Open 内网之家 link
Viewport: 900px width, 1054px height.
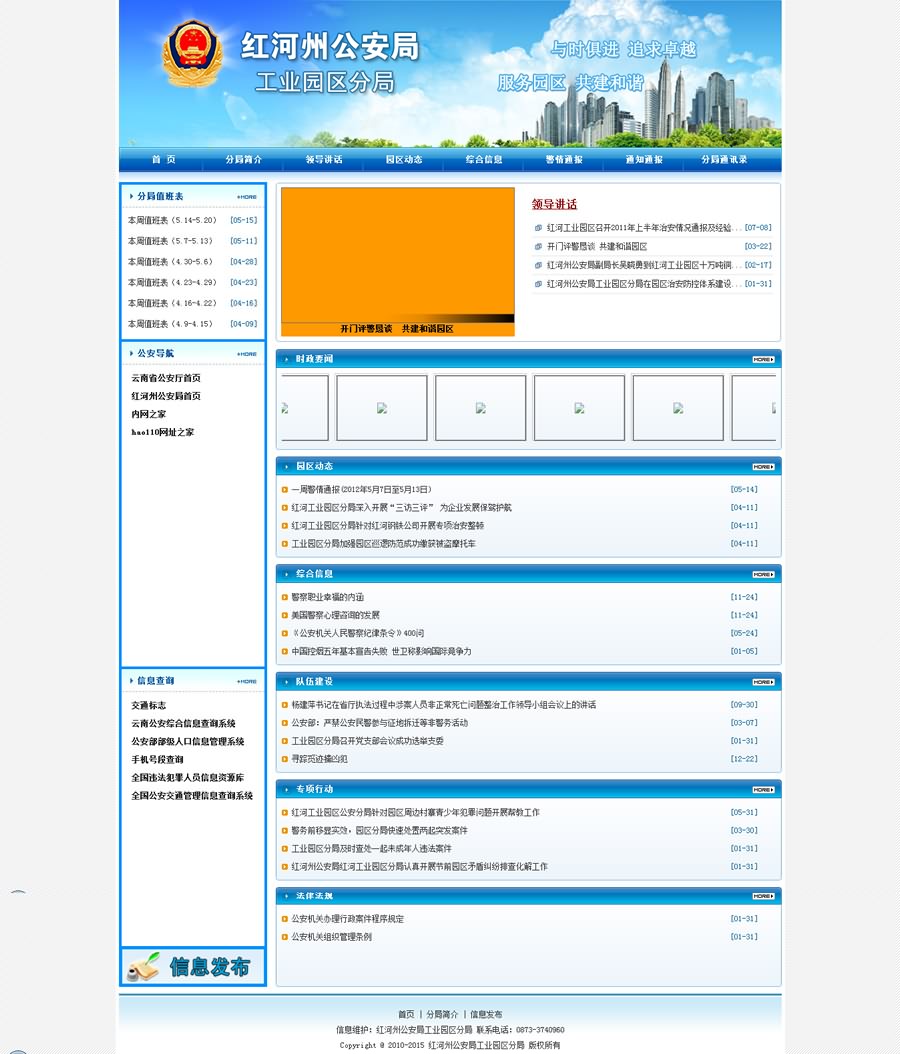(149, 415)
